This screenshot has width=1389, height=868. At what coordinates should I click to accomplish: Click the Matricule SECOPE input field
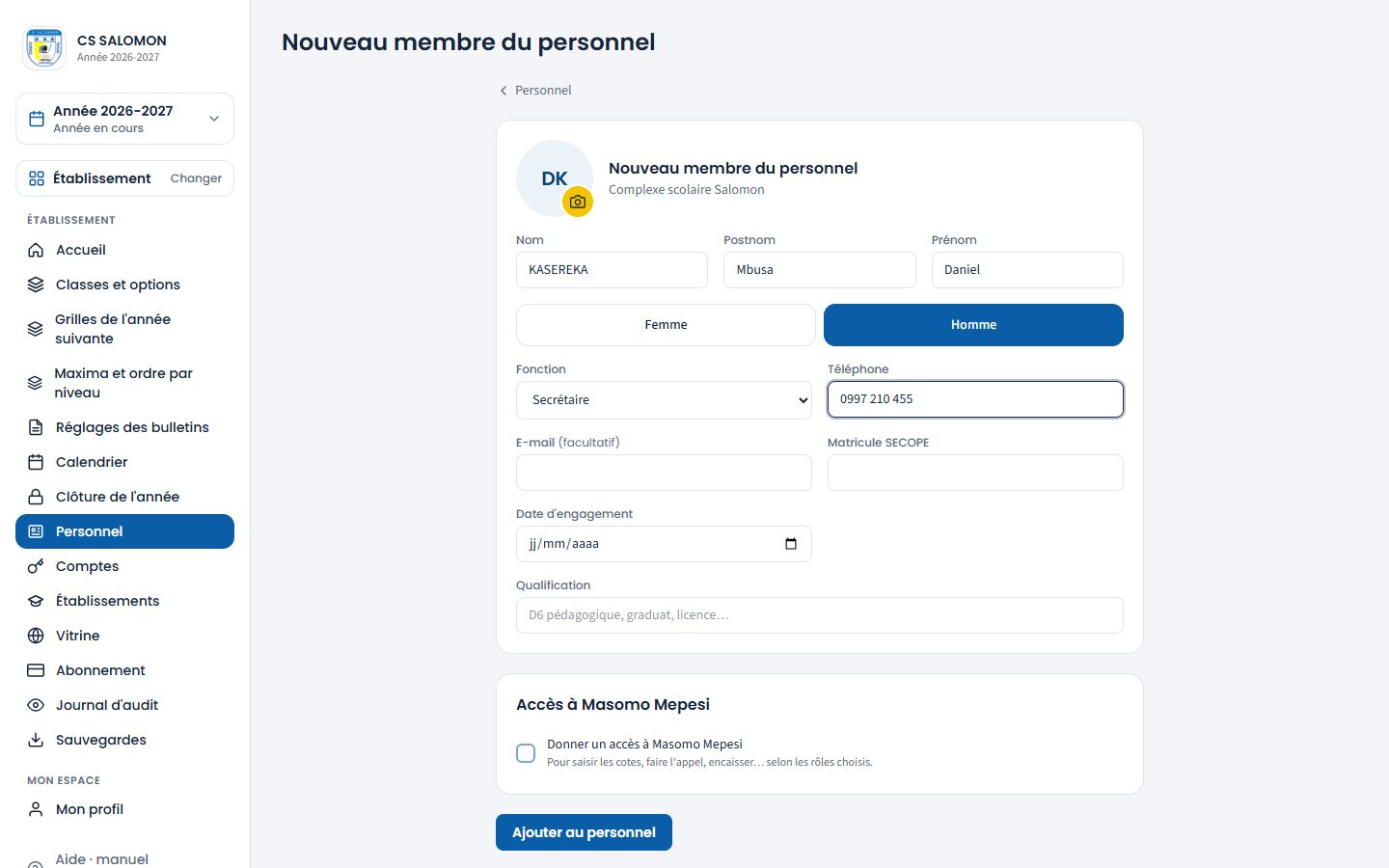(975, 473)
